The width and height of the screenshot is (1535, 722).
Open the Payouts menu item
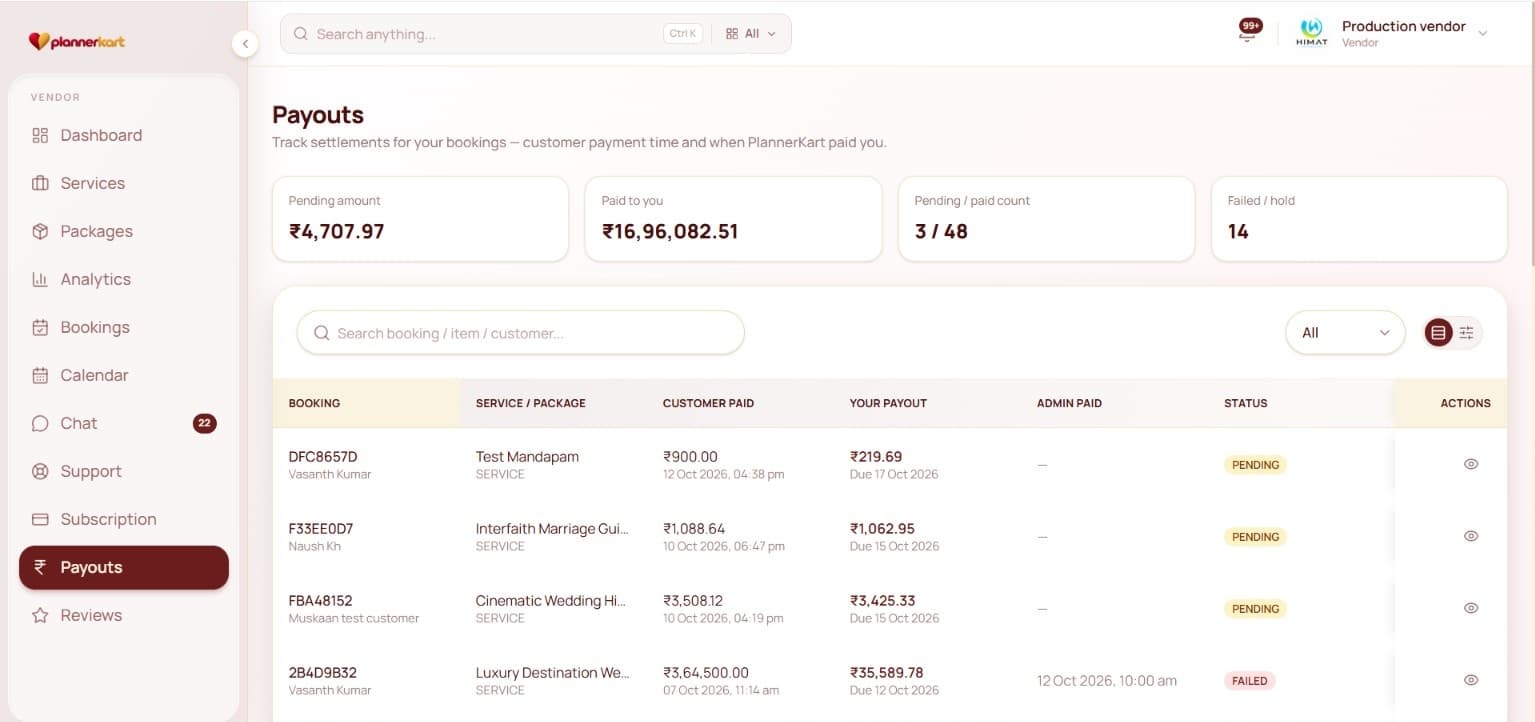click(x=124, y=567)
